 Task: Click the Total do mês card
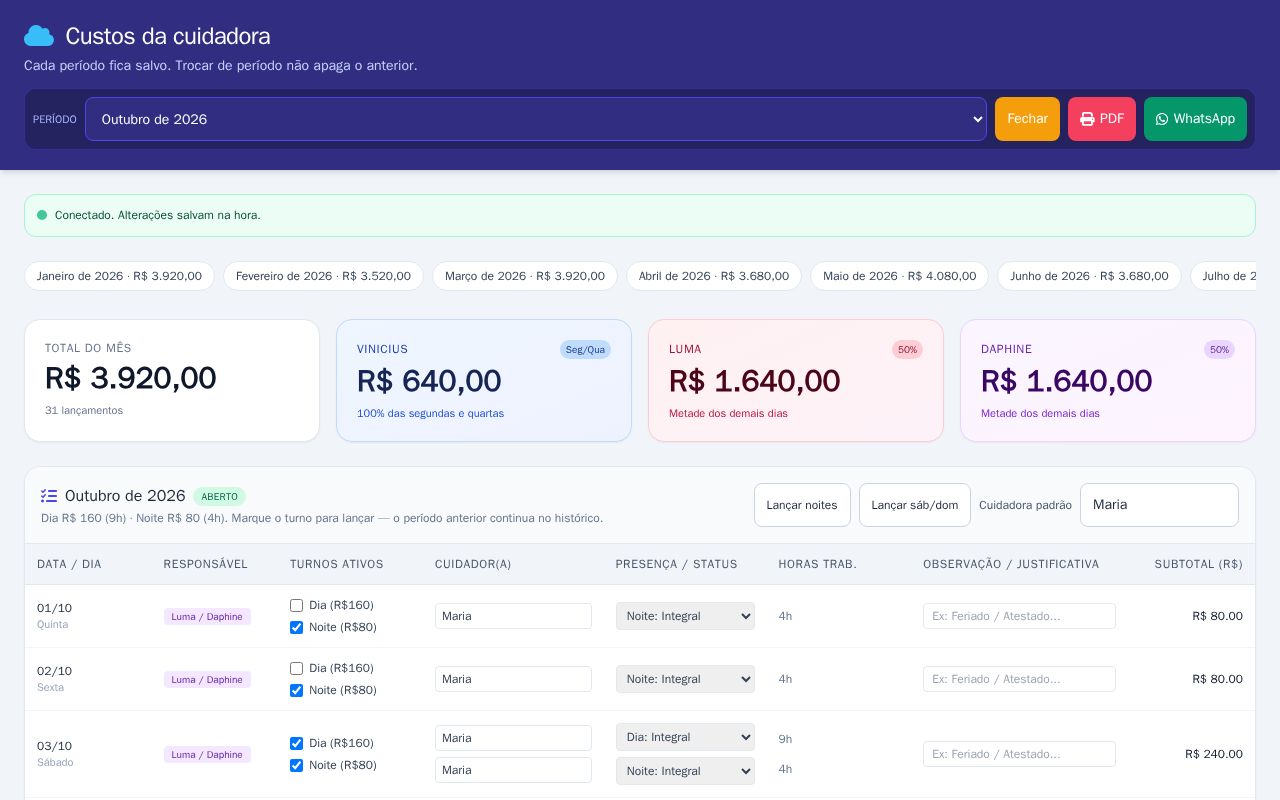coord(172,381)
